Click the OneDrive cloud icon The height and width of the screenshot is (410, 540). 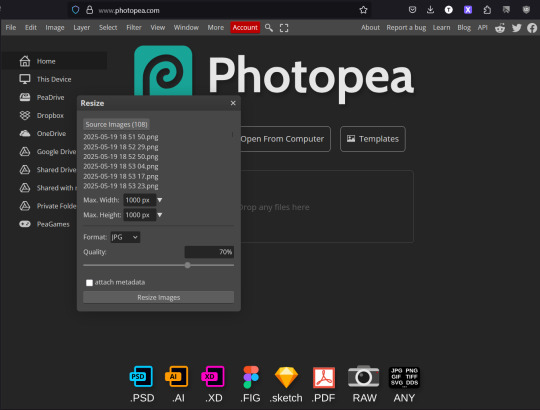coord(25,134)
